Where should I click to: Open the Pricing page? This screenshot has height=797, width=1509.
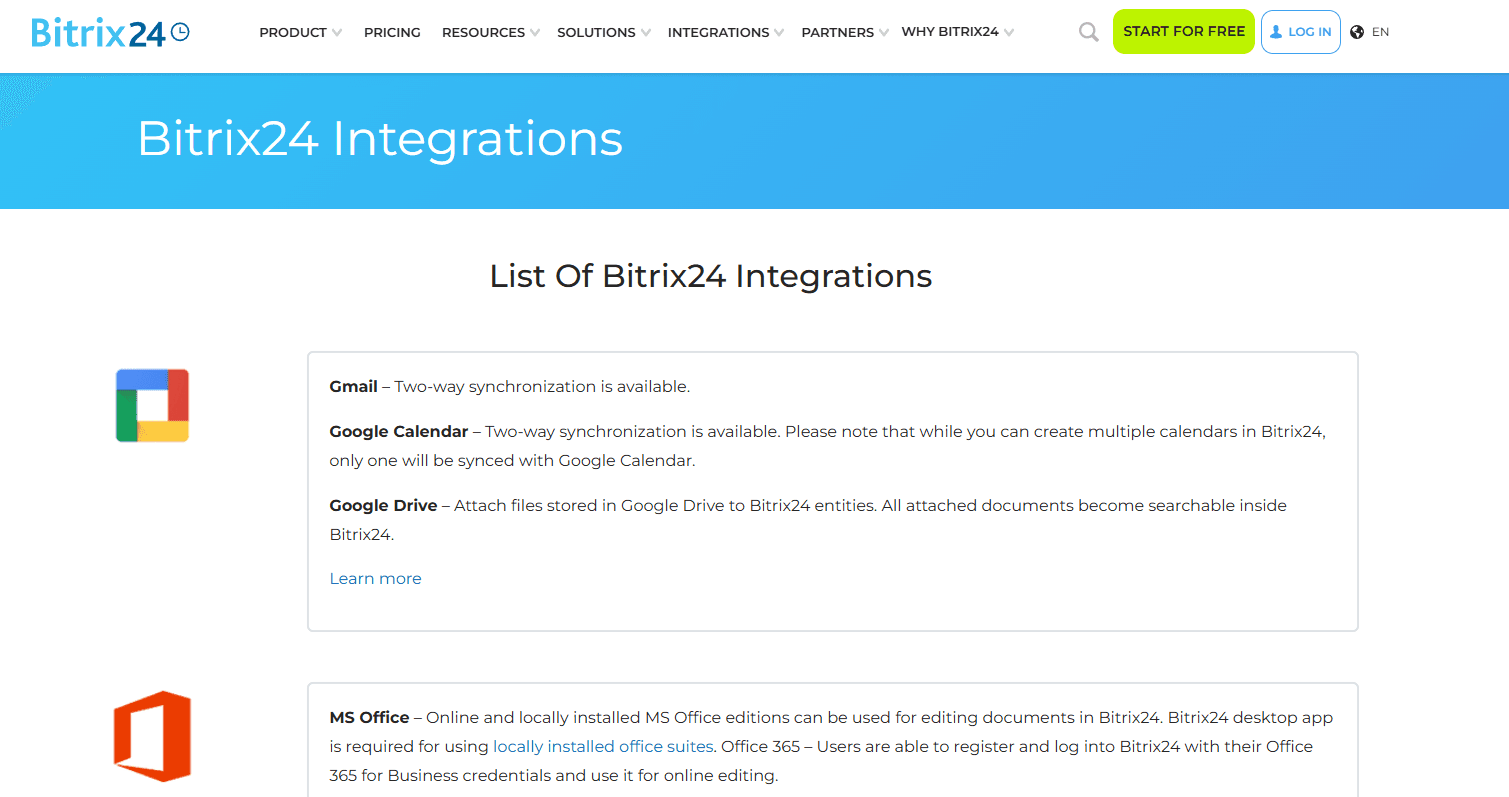(x=392, y=32)
